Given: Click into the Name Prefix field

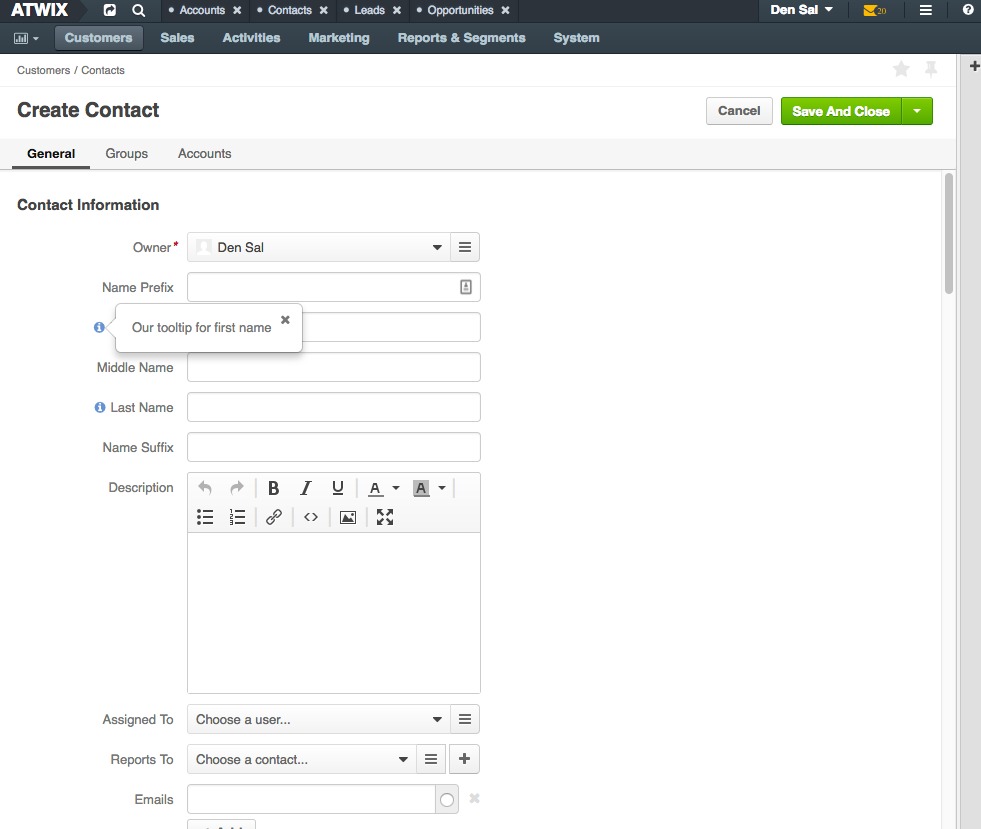Looking at the screenshot, I should pyautogui.click(x=333, y=287).
